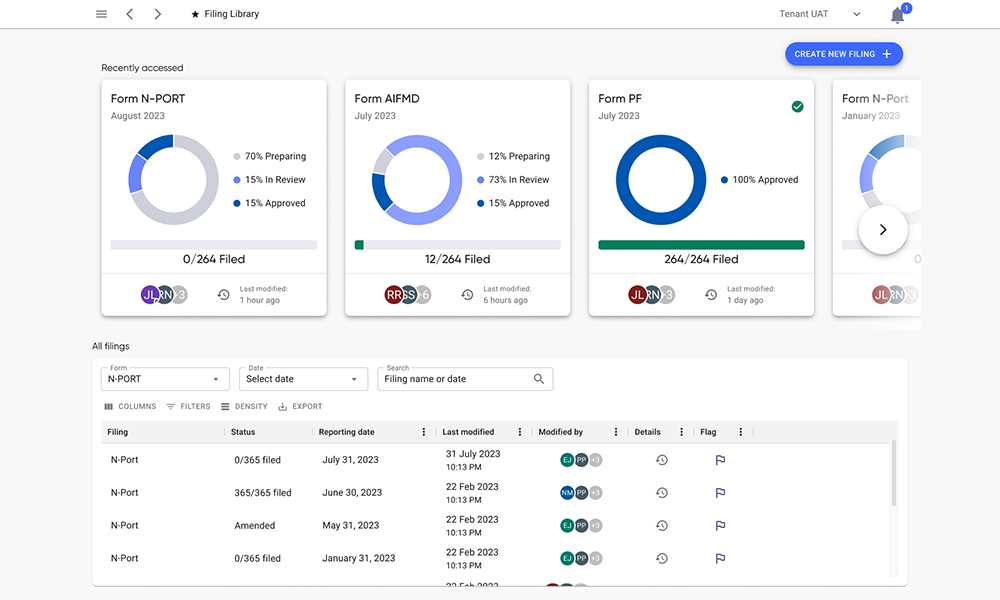Open the notifications bell
1000x600 pixels.
point(897,15)
